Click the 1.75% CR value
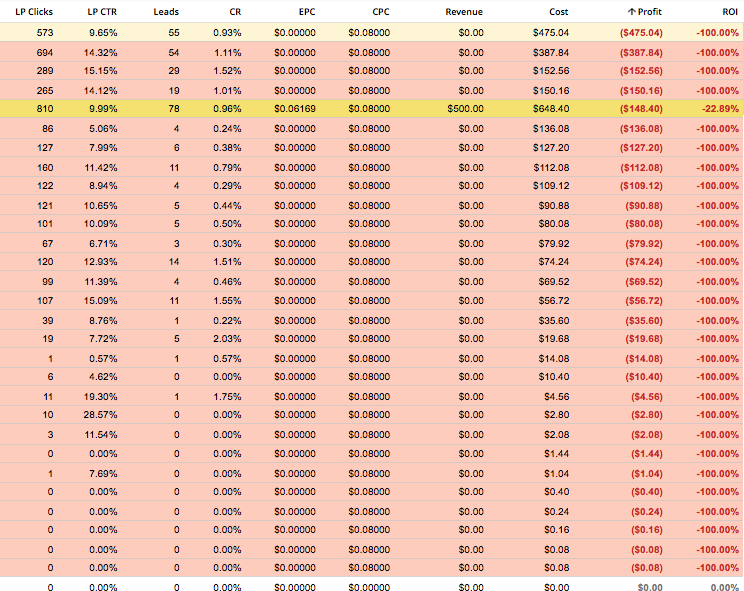The image size is (744, 591). [227, 397]
